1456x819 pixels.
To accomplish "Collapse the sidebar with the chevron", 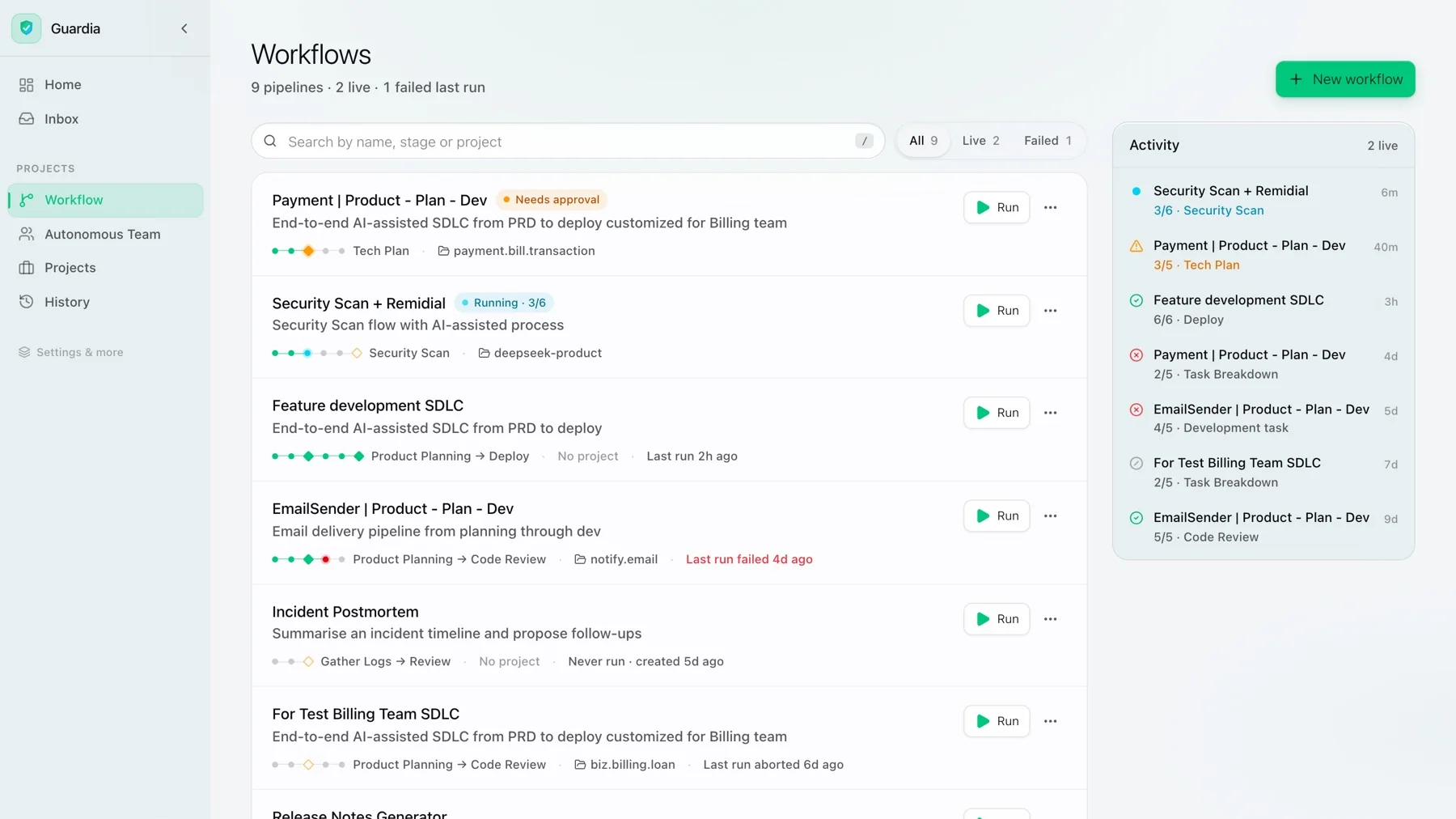I will [184, 28].
